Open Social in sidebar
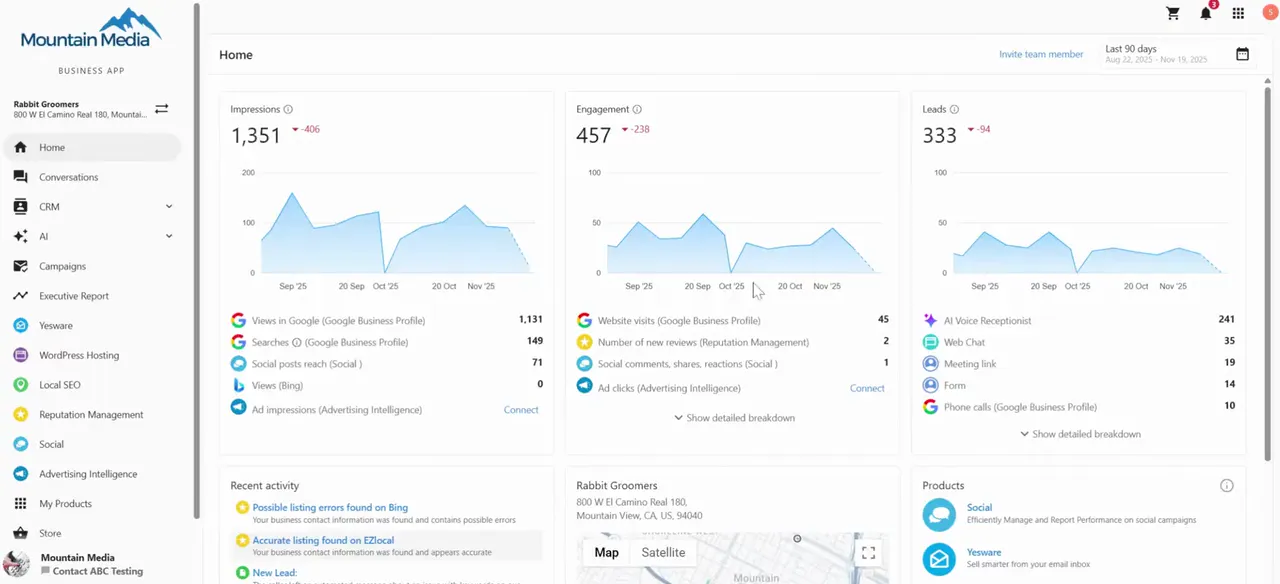This screenshot has height=584, width=1280. 92,444
